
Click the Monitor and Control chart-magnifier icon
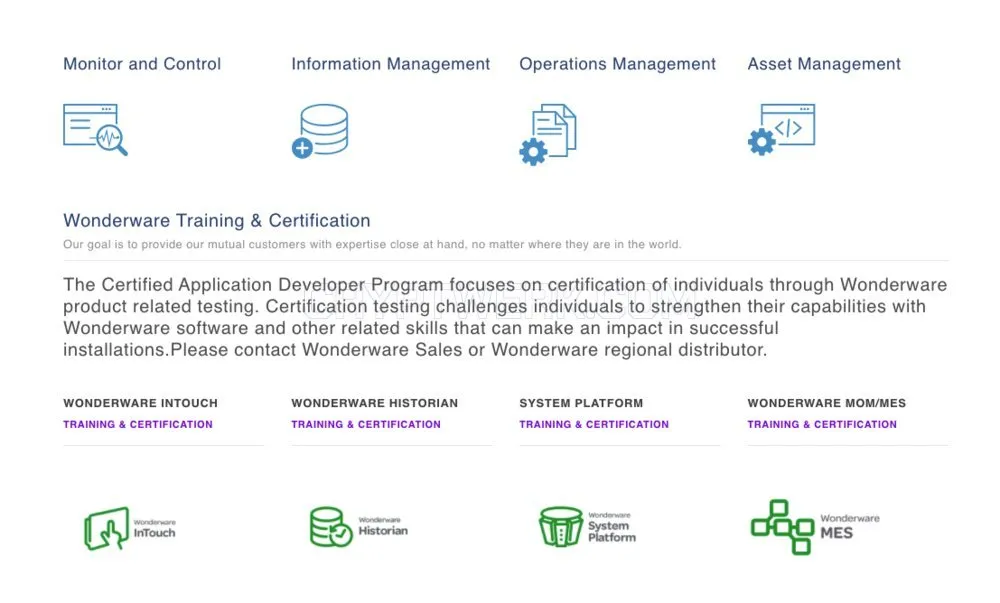click(x=95, y=129)
